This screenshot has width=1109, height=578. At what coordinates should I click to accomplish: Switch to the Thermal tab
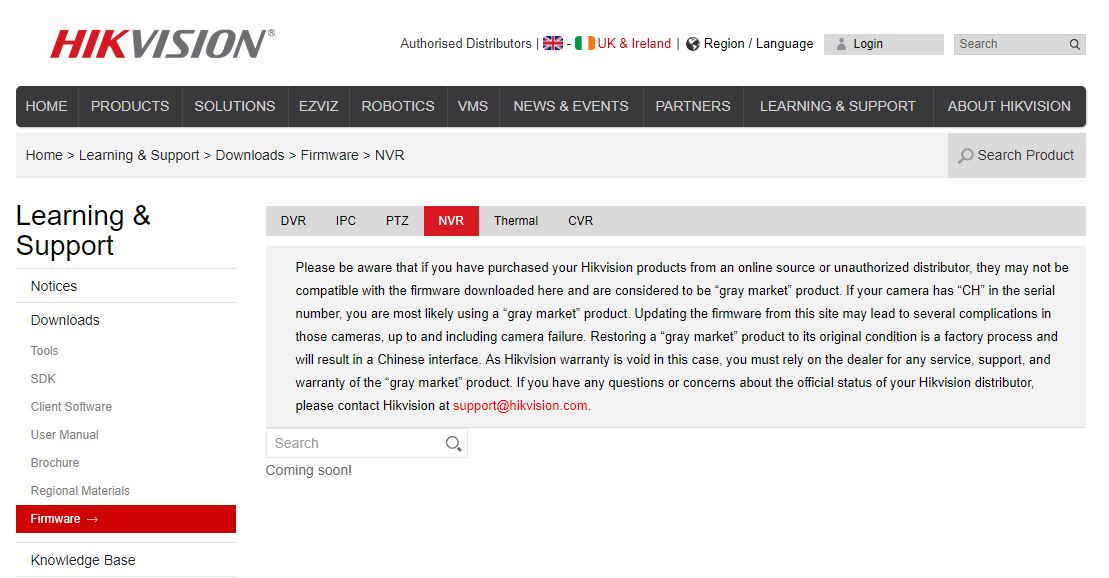[516, 221]
